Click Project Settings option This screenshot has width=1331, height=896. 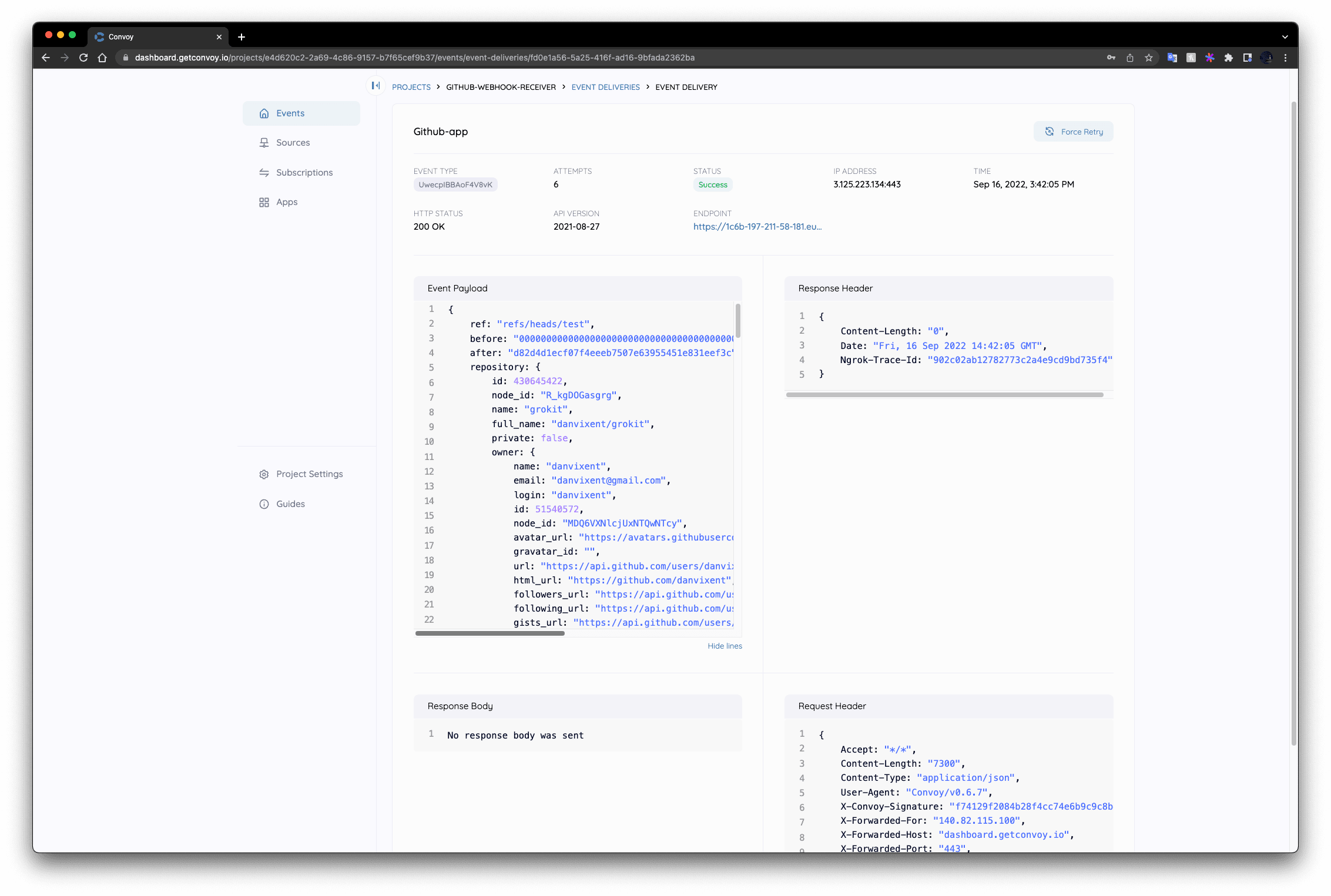point(310,473)
